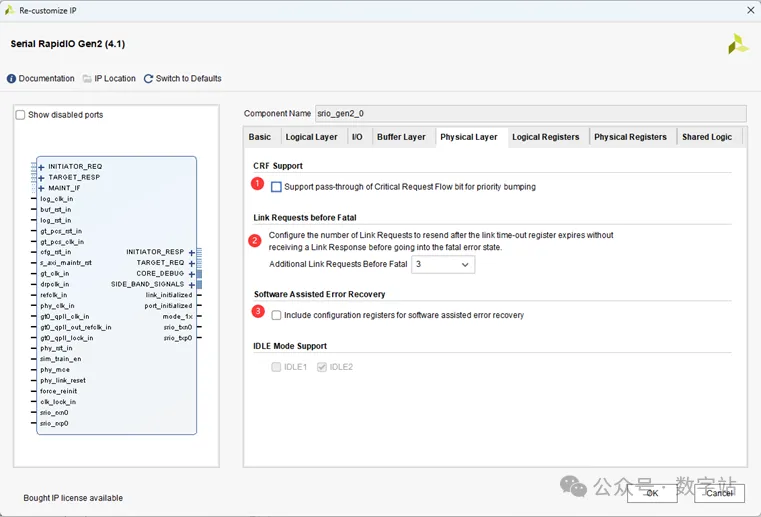Open the Buffer Layer tab

401,137
